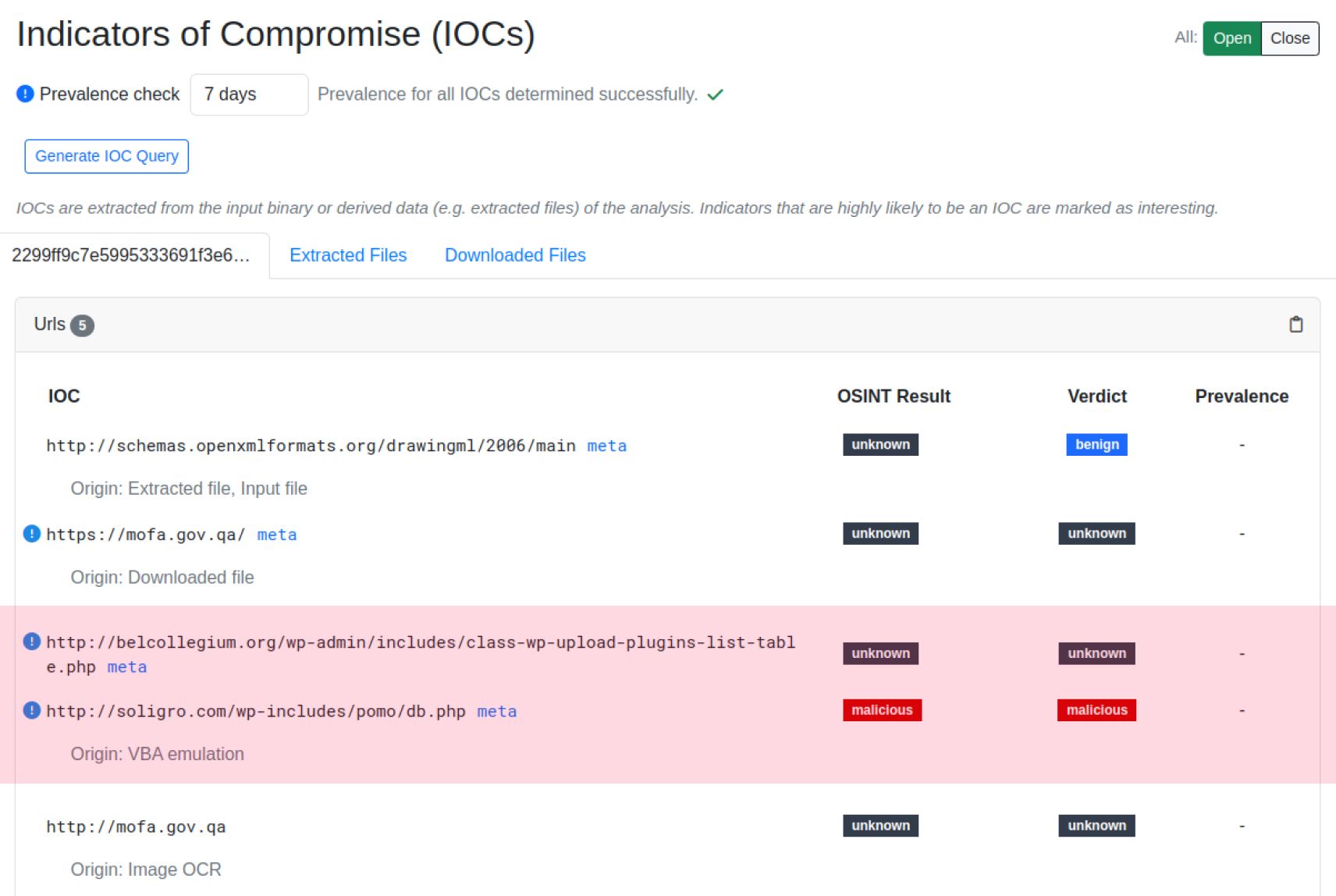The height and width of the screenshot is (896, 1336).
Task: Open meta link for belcollegium.org URL
Action: pos(126,667)
